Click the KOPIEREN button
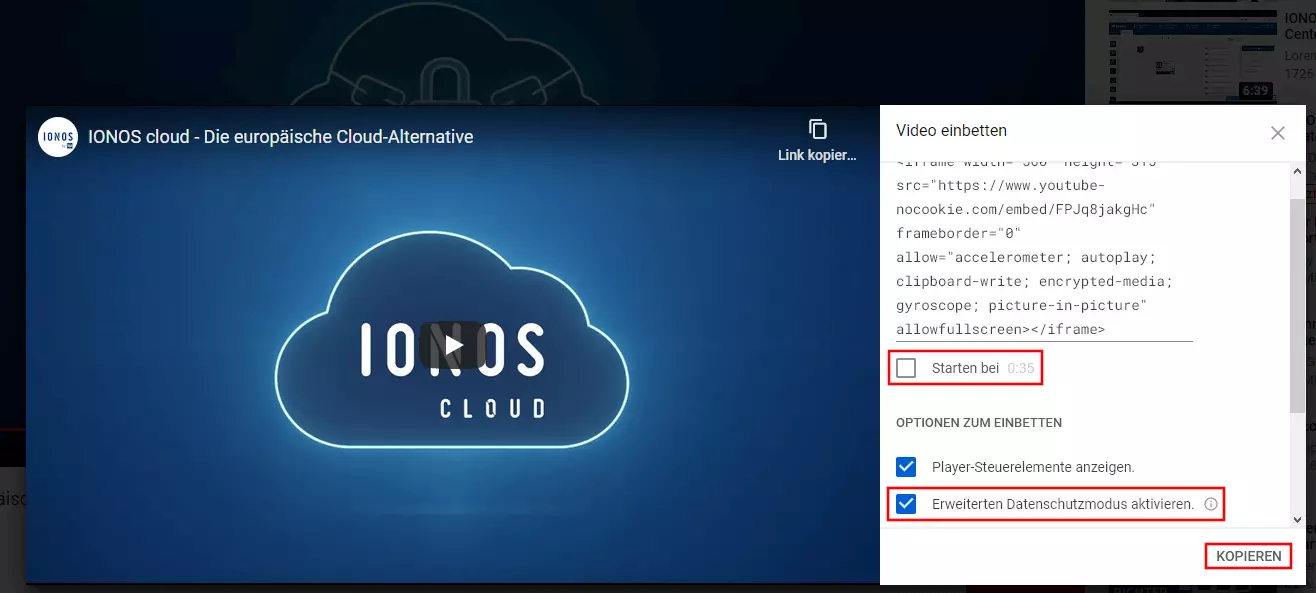 1249,556
